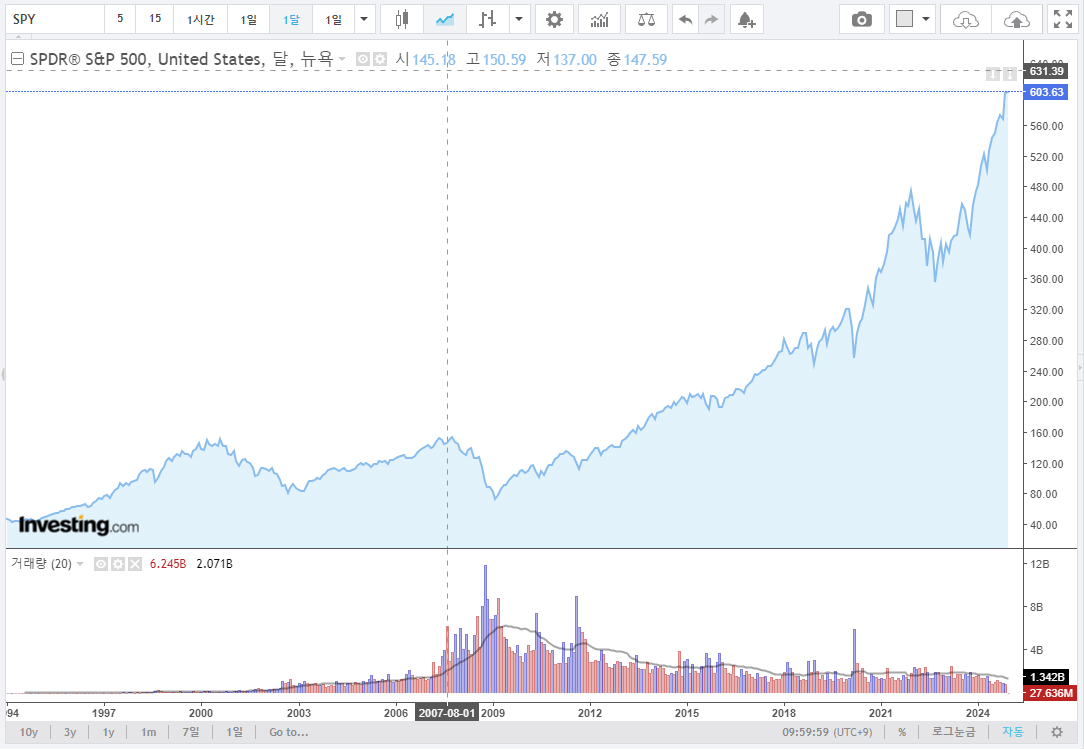Set range to 10y in bottom bar

(29, 732)
